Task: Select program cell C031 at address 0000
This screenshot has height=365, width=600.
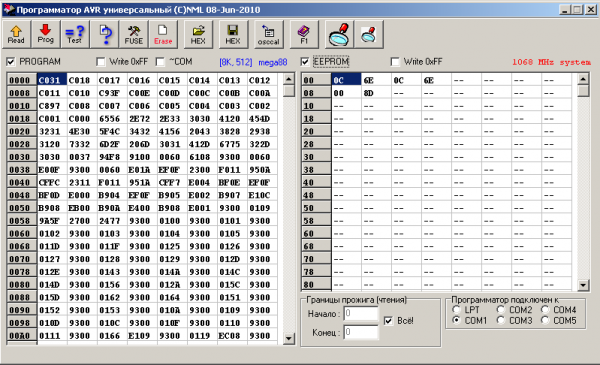Action: (52, 80)
